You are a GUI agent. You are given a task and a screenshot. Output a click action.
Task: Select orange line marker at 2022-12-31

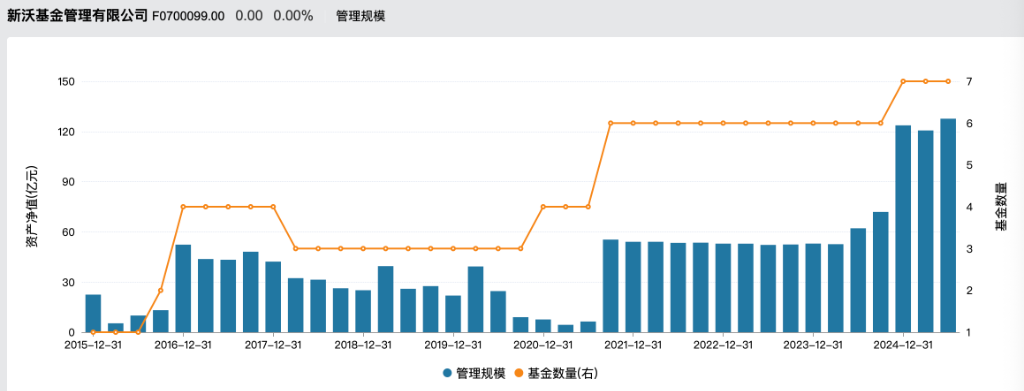(723, 123)
